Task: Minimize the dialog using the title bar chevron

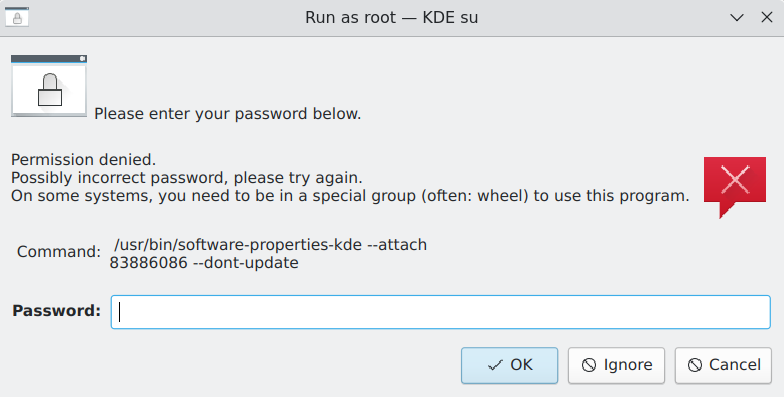Action: 736,18
